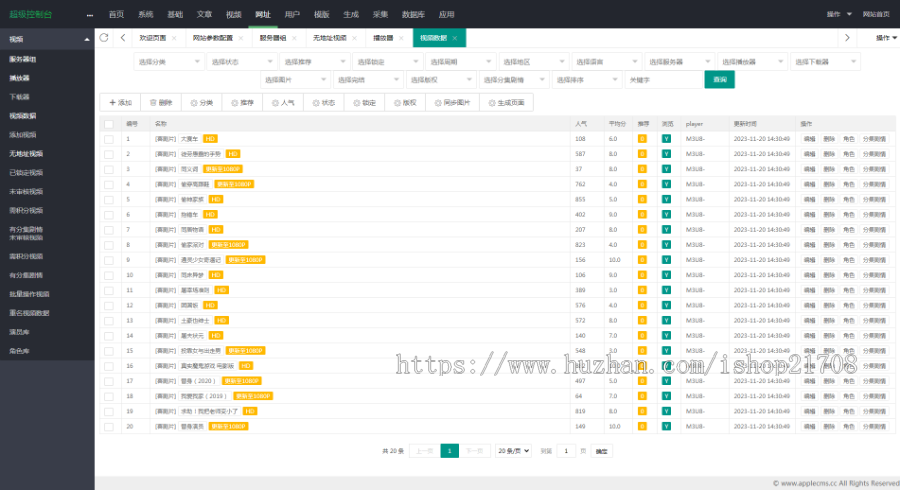Viewport: 900px width, 490px height.
Task: Click the gear 生成页面 button
Action: [506, 103]
